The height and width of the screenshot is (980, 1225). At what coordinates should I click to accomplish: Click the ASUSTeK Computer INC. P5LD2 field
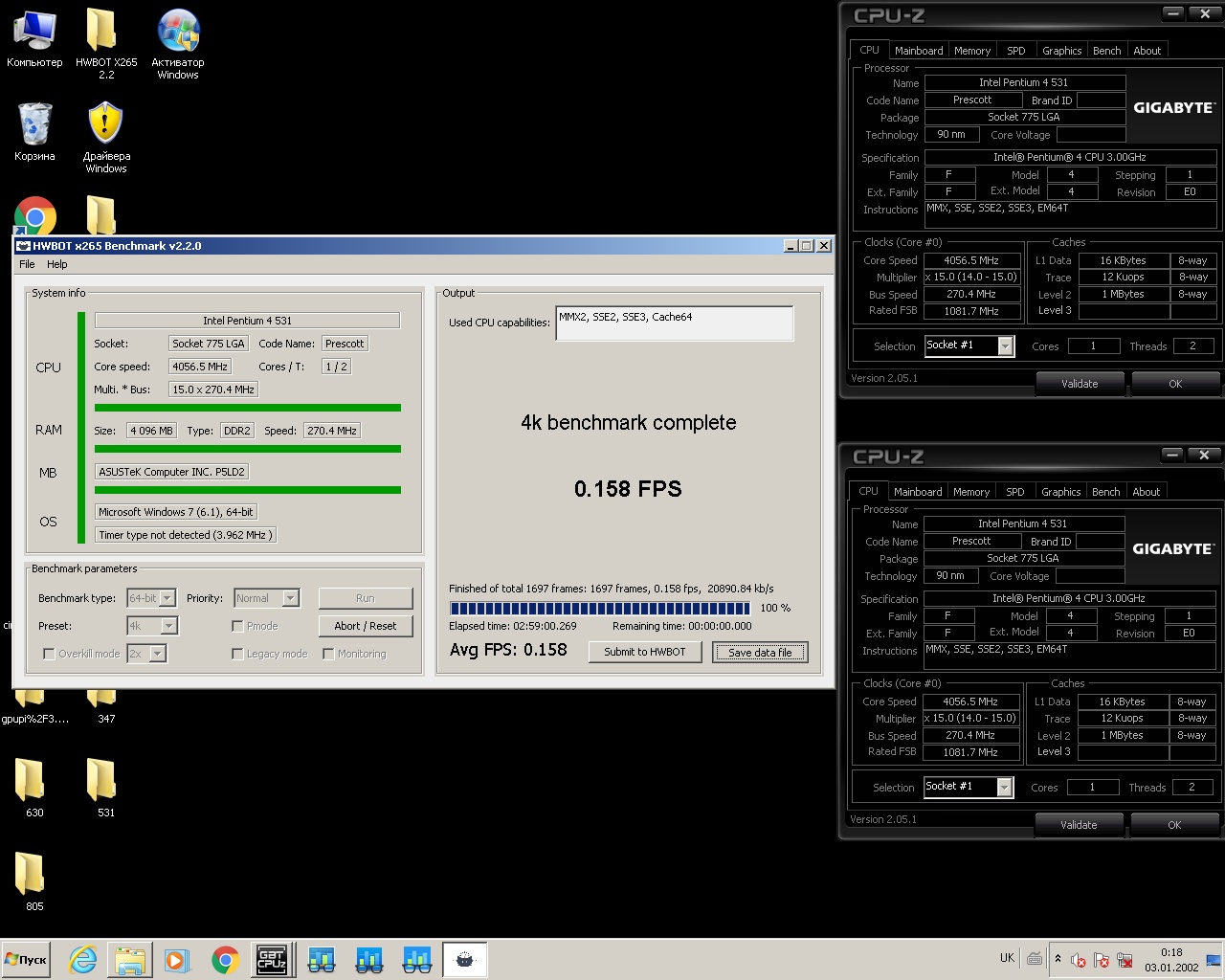172,472
